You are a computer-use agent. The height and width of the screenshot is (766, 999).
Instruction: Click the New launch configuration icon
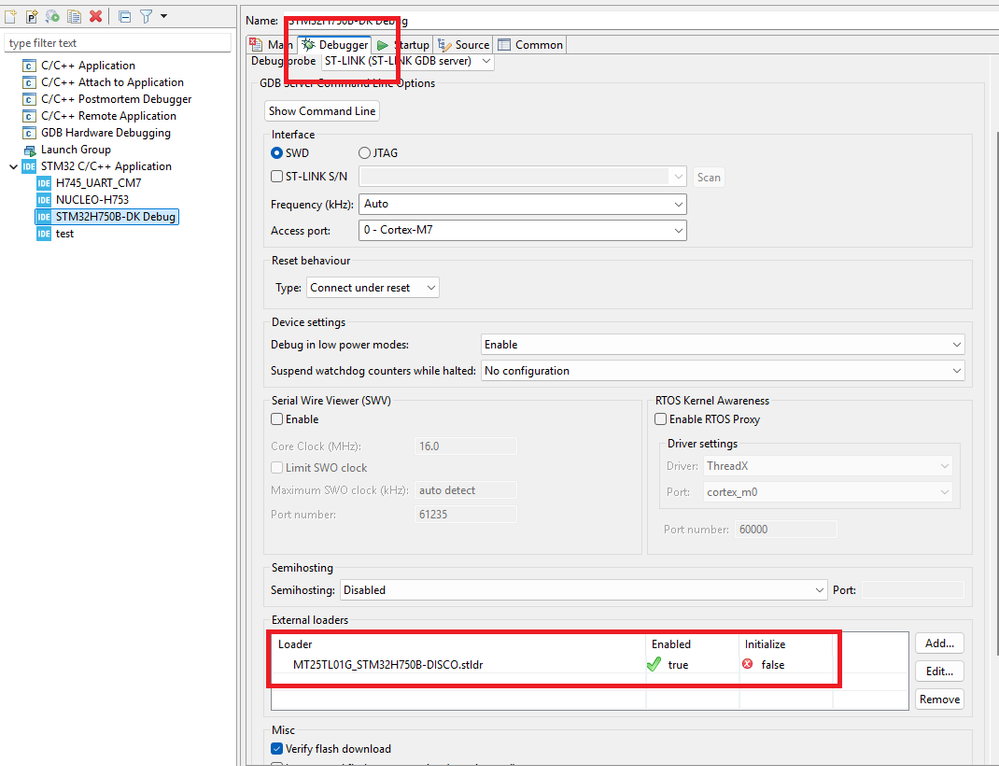[11, 17]
